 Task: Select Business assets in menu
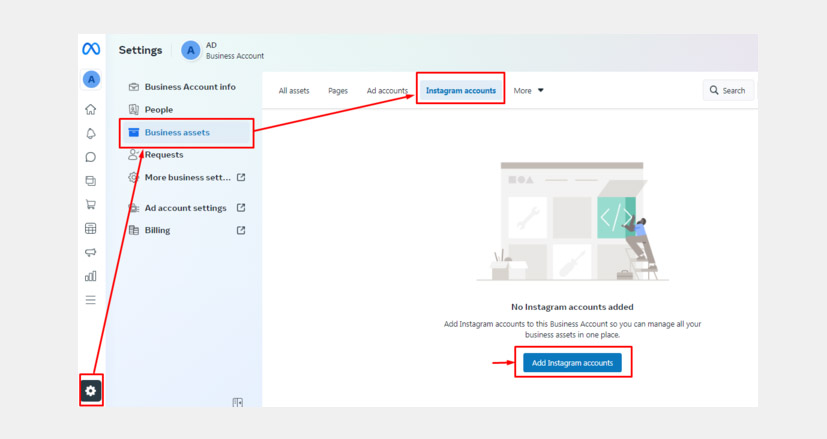pyautogui.click(x=187, y=132)
